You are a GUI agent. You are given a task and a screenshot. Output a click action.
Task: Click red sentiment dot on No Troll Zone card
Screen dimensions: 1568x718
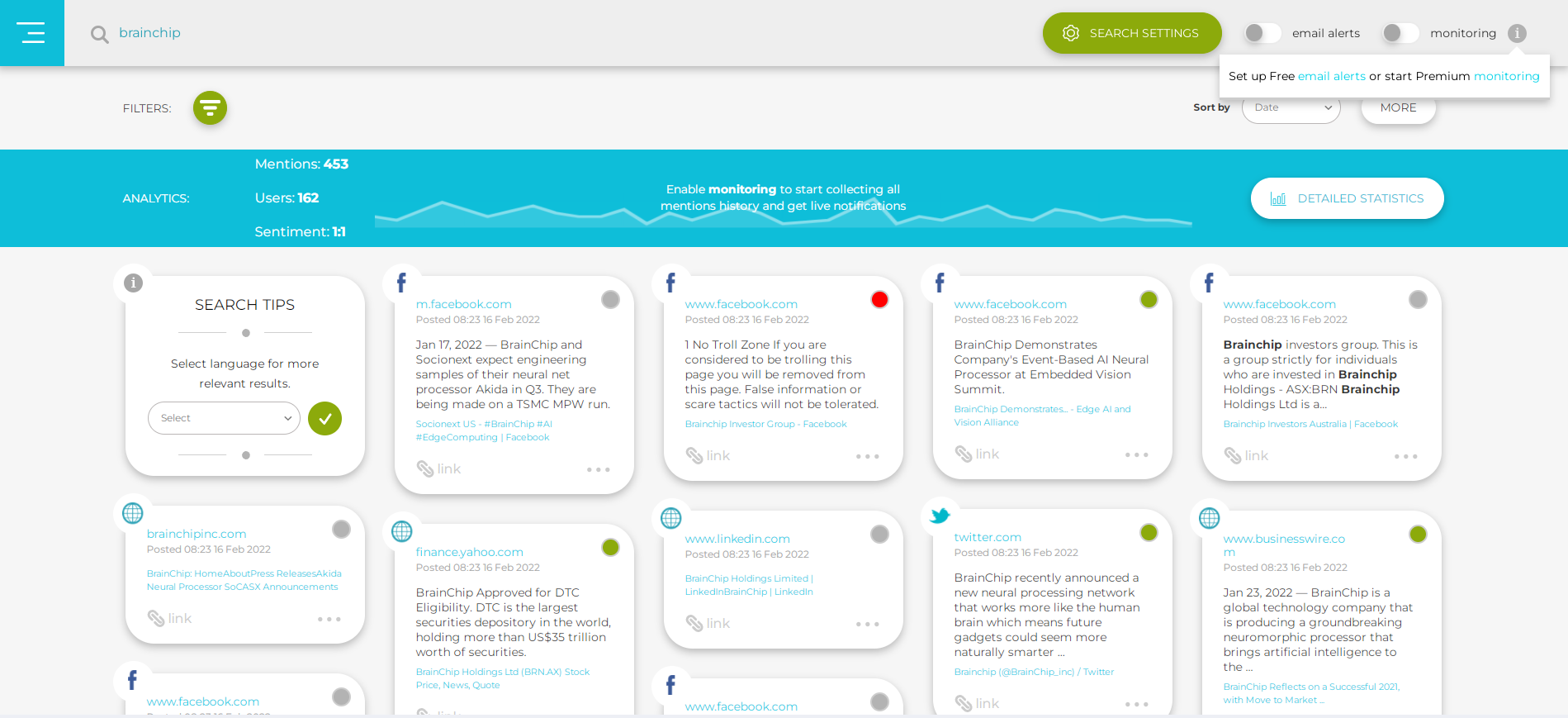point(879,299)
